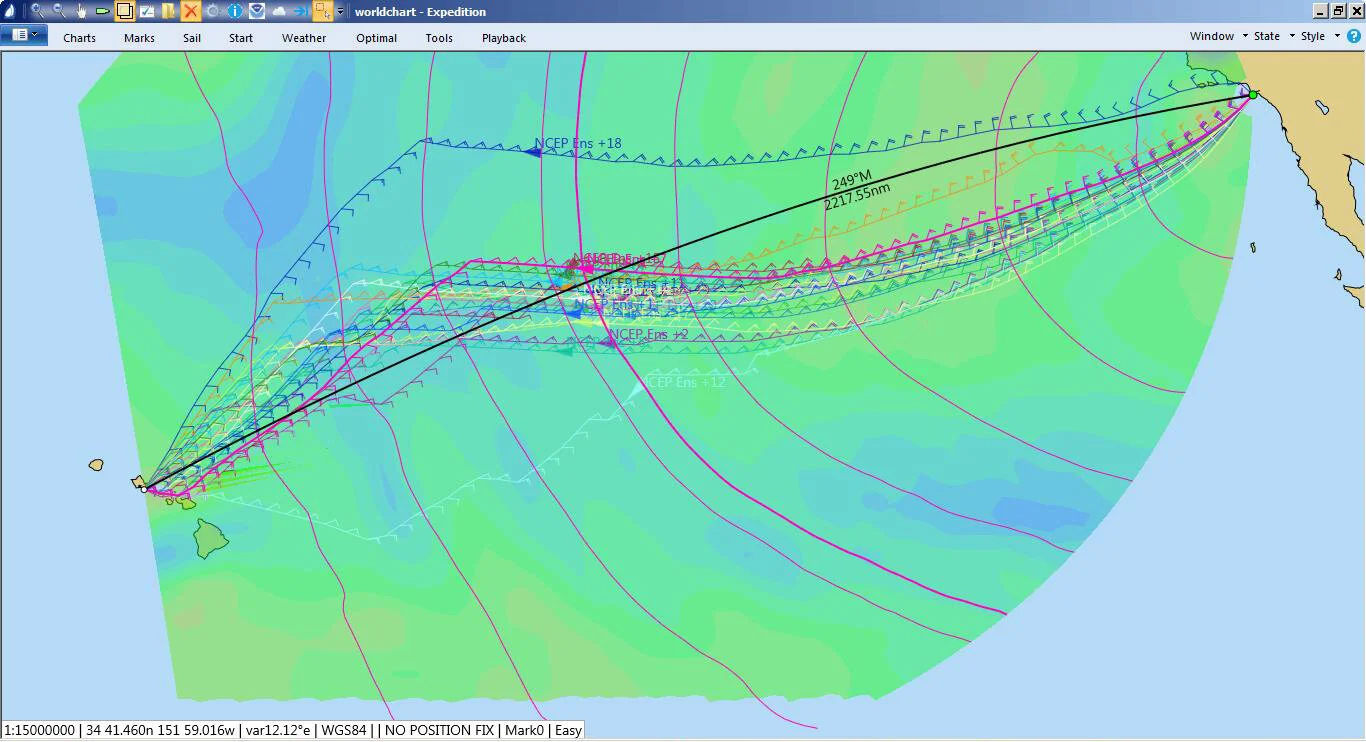Viewport: 1366px width, 742px height.
Task: Click the red X delete icon
Action: tap(190, 11)
